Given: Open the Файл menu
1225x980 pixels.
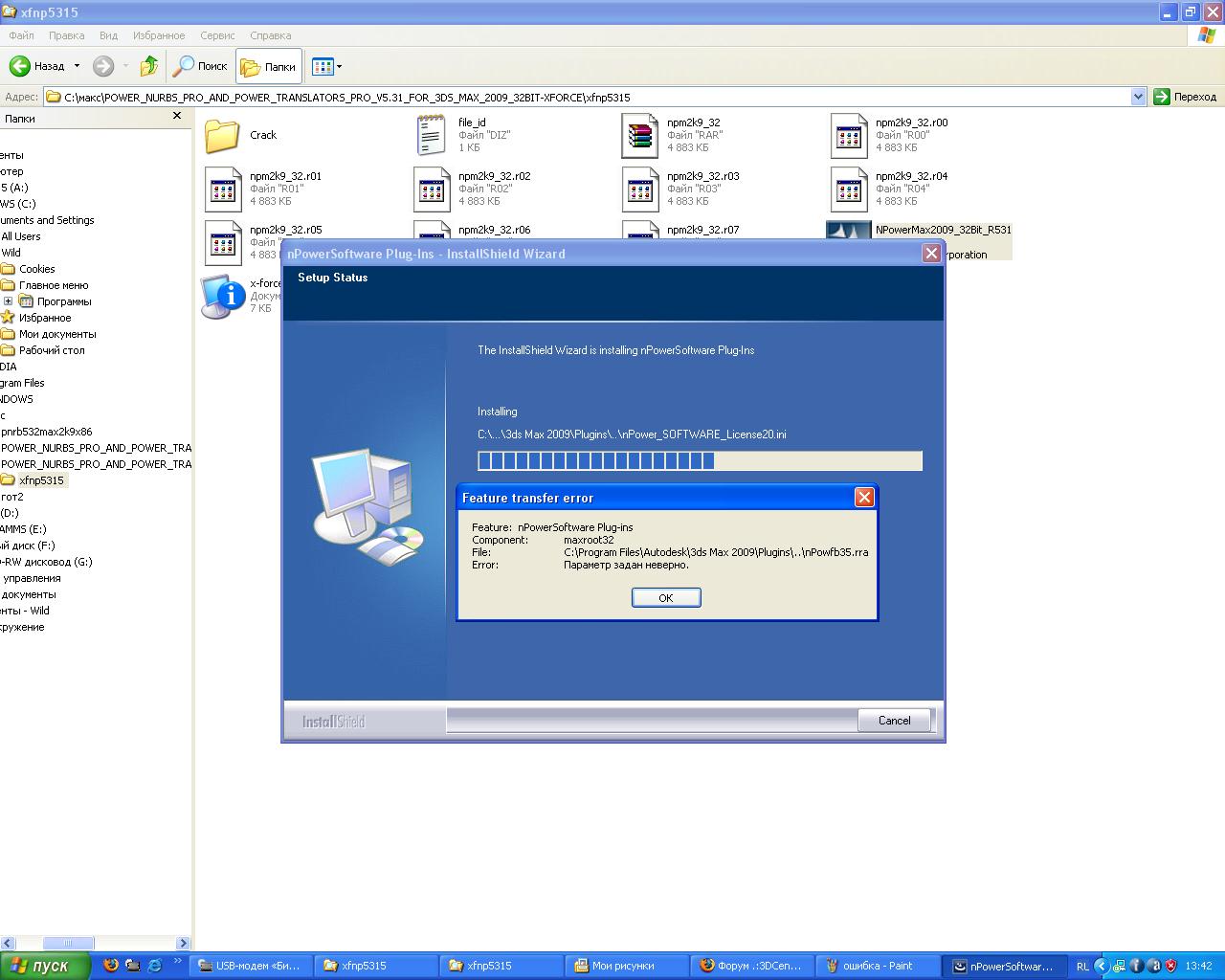Looking at the screenshot, I should pyautogui.click(x=21, y=35).
